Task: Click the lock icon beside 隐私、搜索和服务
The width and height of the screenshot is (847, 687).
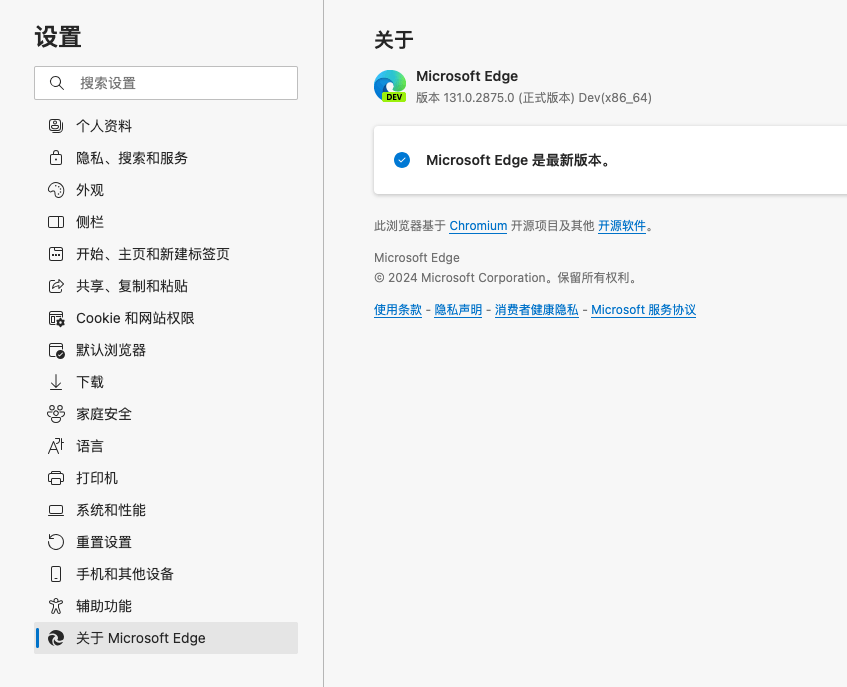Action: click(56, 158)
